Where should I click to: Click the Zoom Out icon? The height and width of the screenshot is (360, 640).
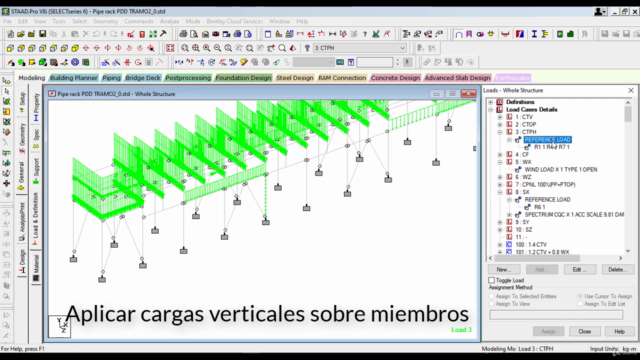218,48
